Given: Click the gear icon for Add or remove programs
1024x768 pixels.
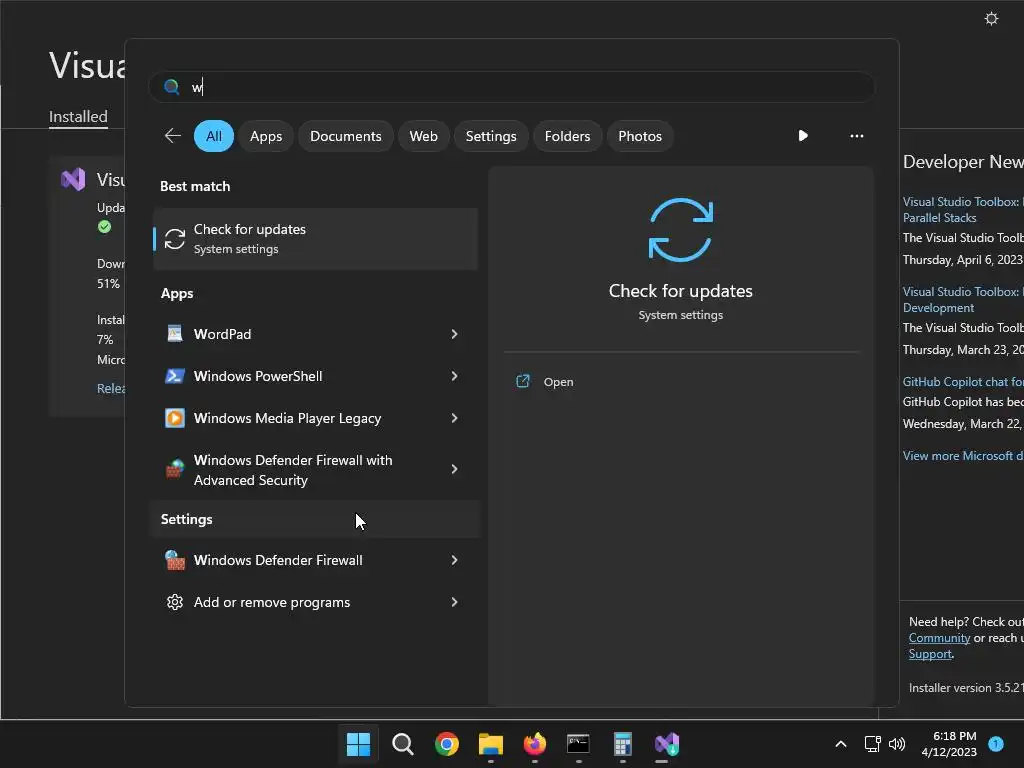Looking at the screenshot, I should (x=174, y=602).
